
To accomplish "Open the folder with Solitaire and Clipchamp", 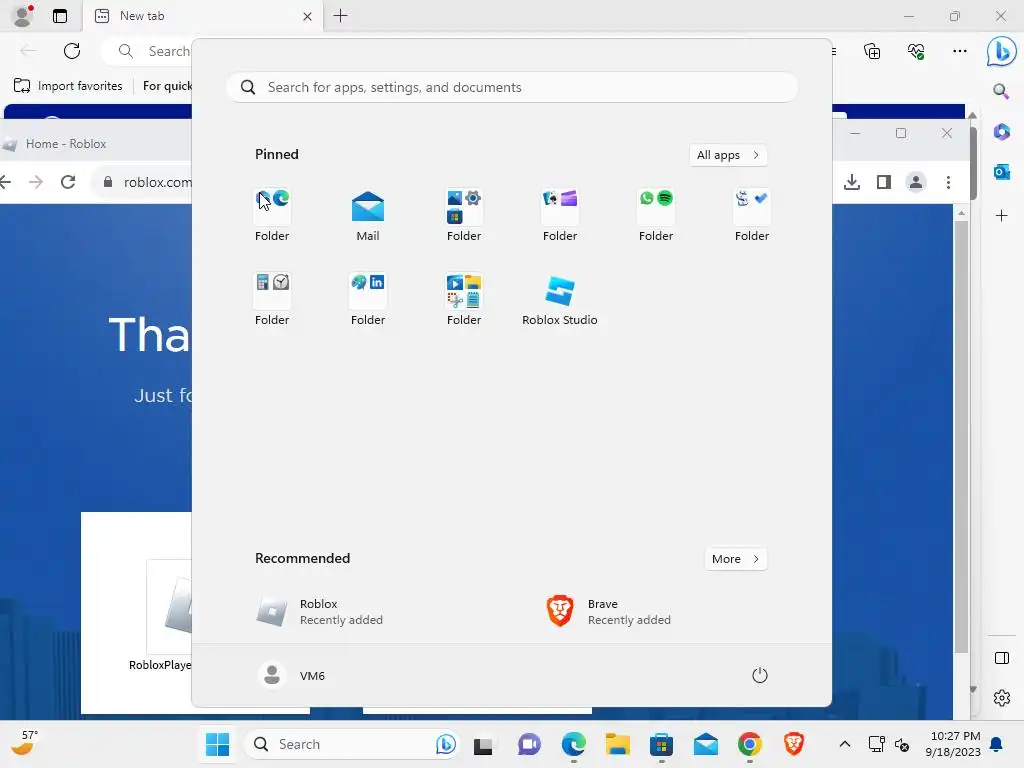I will (x=560, y=216).
